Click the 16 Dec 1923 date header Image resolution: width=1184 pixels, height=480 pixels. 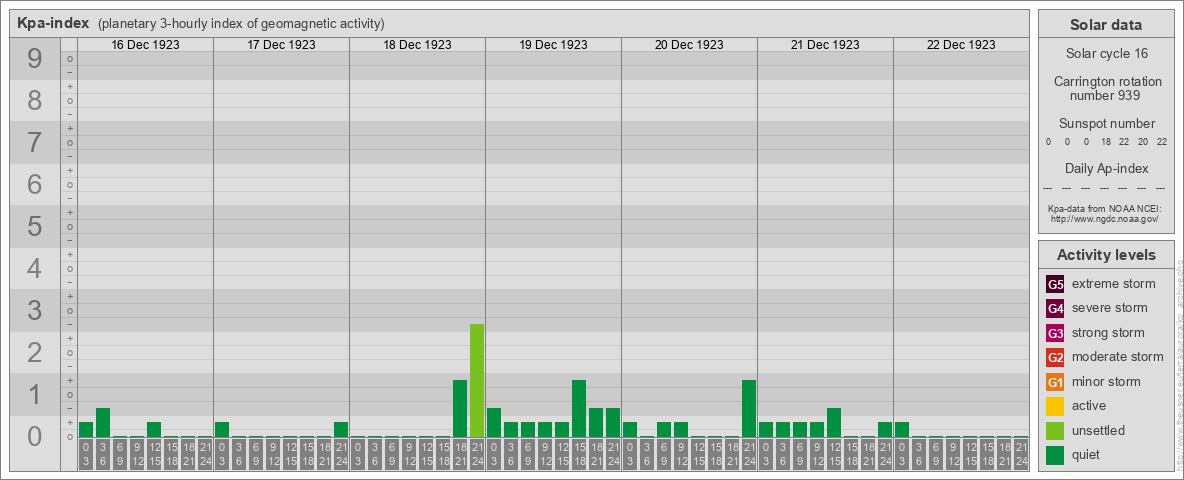pos(145,45)
